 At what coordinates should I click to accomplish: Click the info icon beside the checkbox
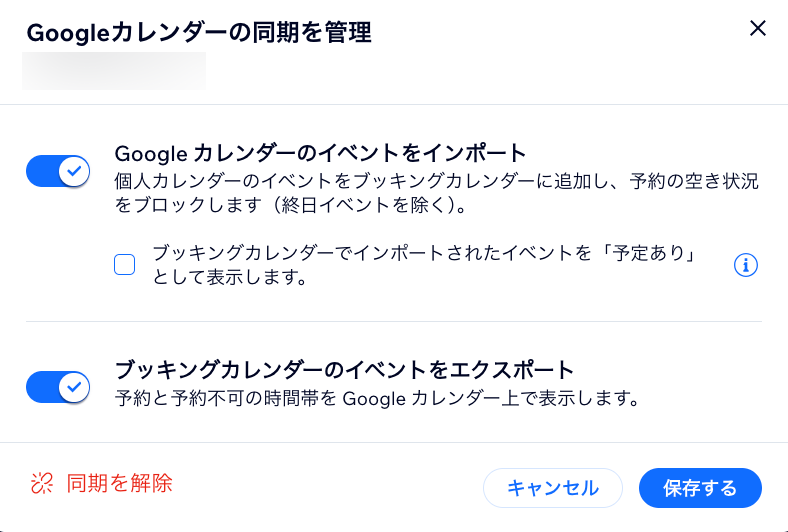(746, 265)
